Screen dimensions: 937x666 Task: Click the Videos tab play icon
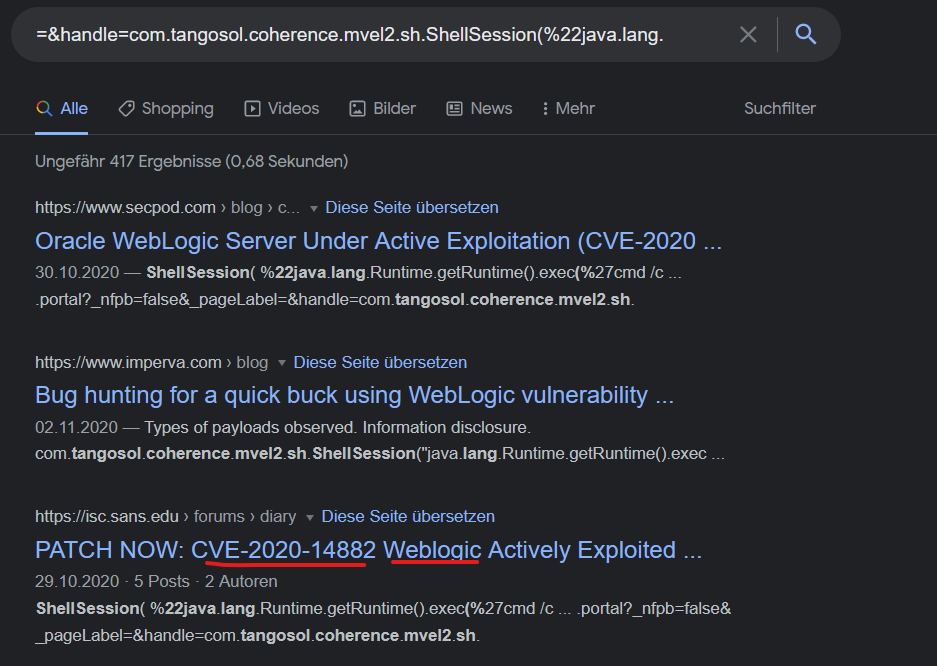click(x=252, y=108)
